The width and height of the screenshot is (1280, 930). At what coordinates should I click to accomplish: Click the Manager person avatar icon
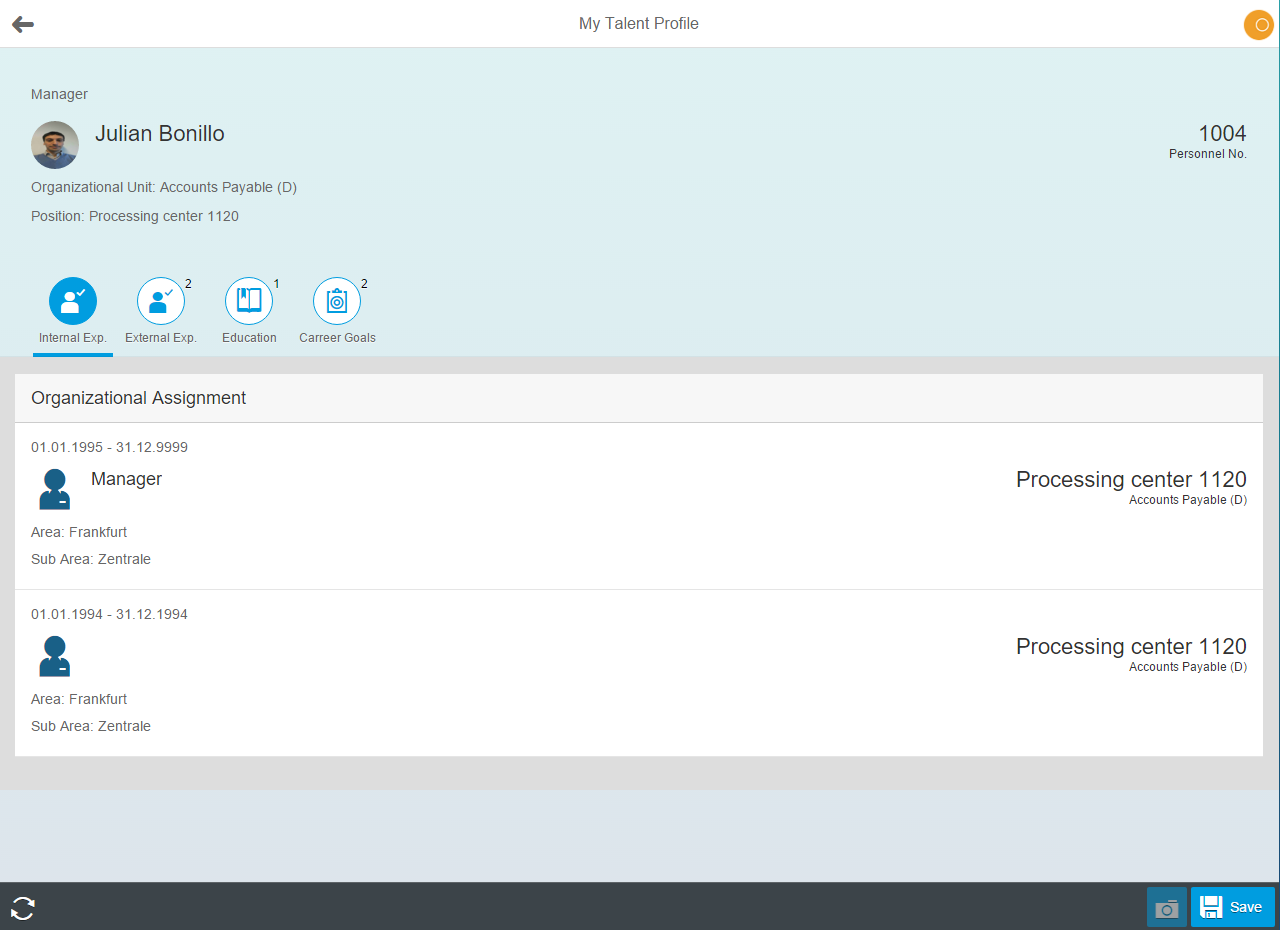(54, 489)
